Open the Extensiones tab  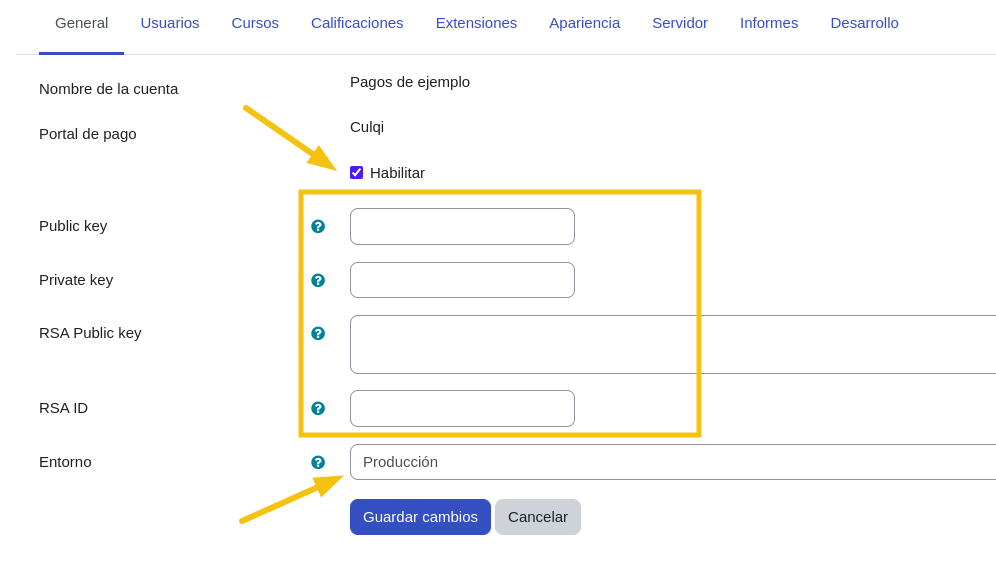coord(476,23)
